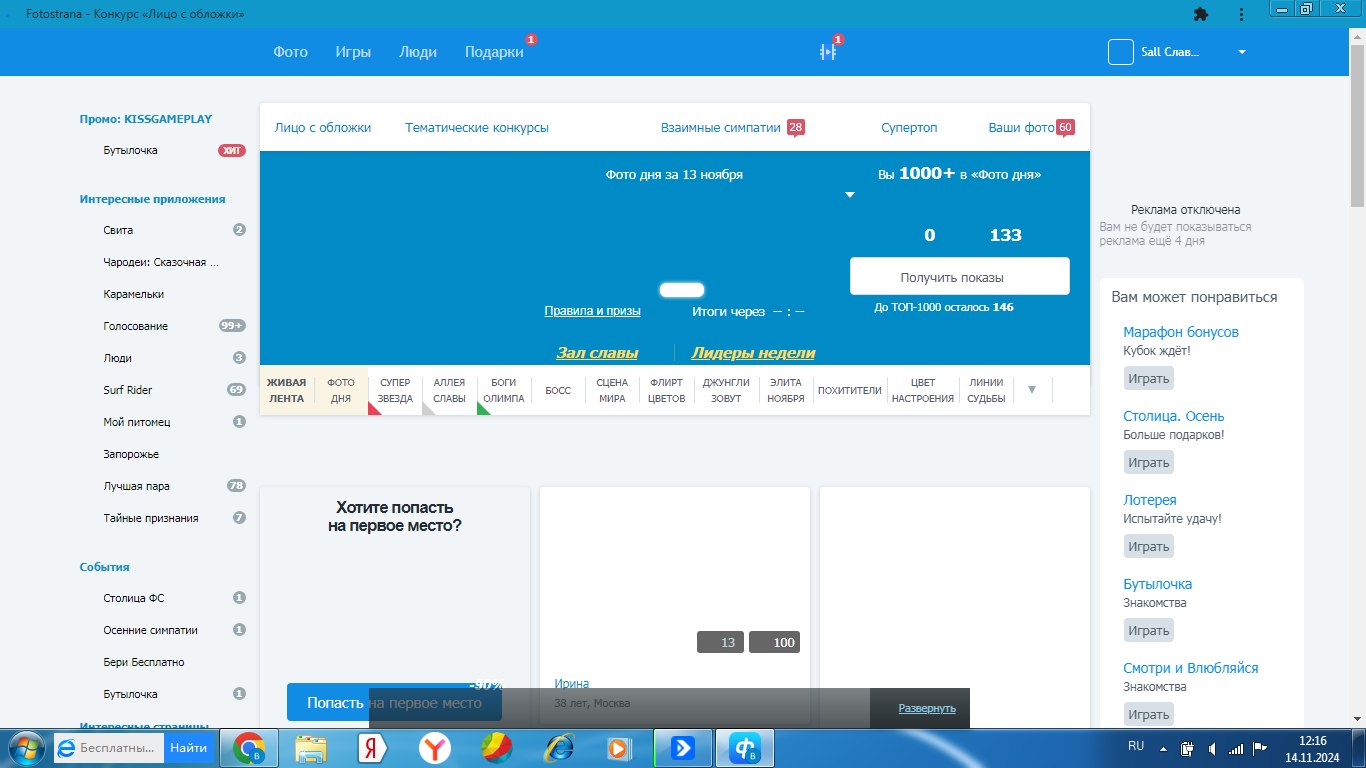Select the Фото дня contest tab

(341, 390)
